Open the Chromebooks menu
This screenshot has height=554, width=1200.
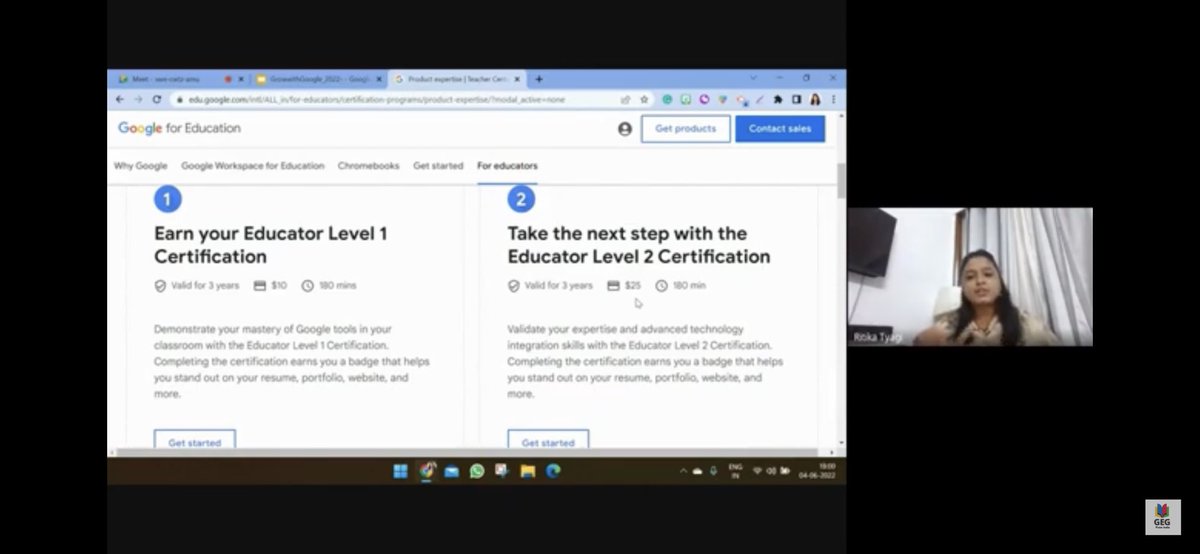click(x=368, y=166)
